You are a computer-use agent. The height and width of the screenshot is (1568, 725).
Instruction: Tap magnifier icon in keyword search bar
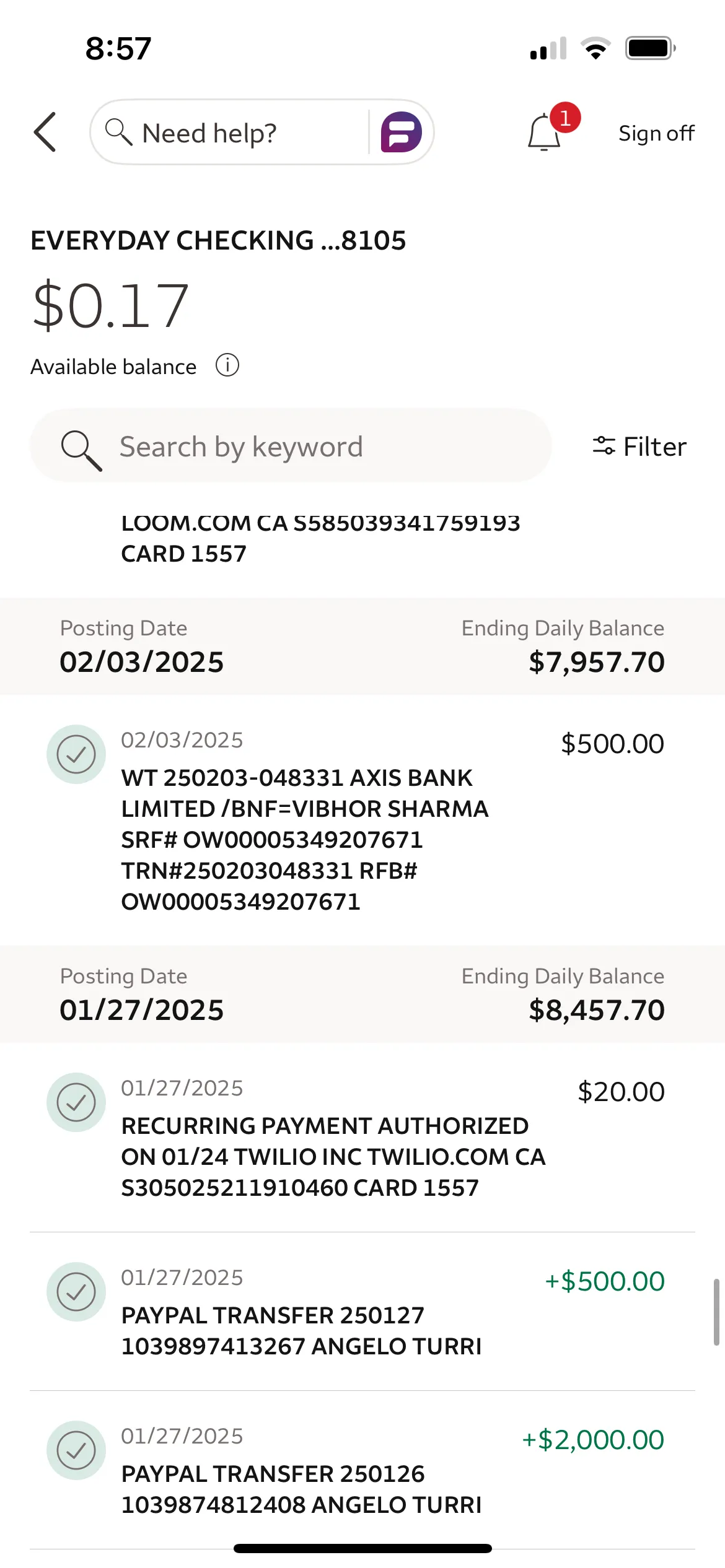coord(81,450)
